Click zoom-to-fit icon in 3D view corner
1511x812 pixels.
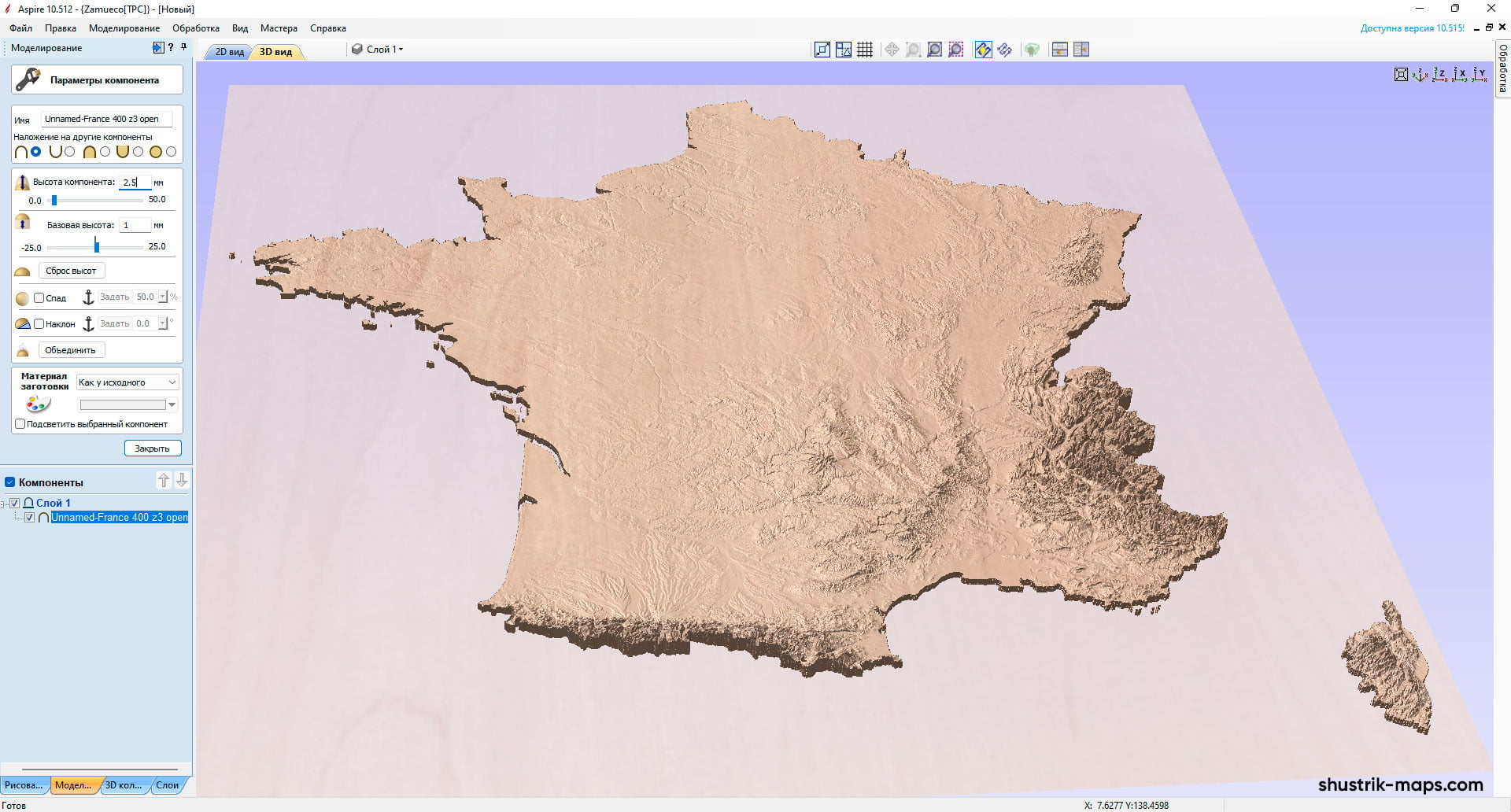[x=1401, y=75]
